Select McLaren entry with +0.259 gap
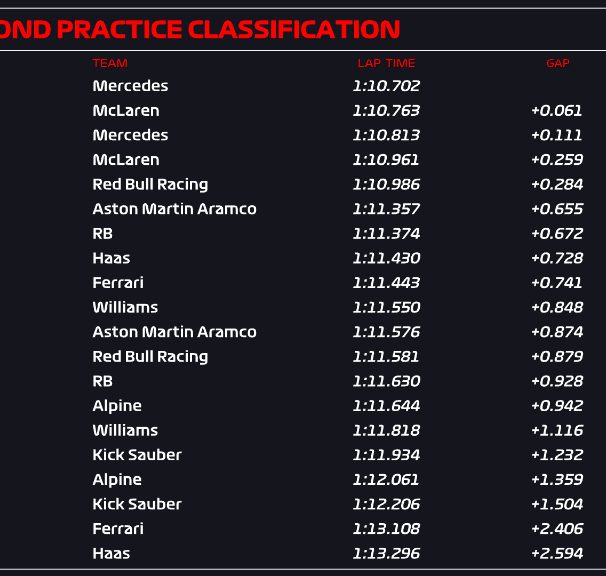 pos(303,160)
